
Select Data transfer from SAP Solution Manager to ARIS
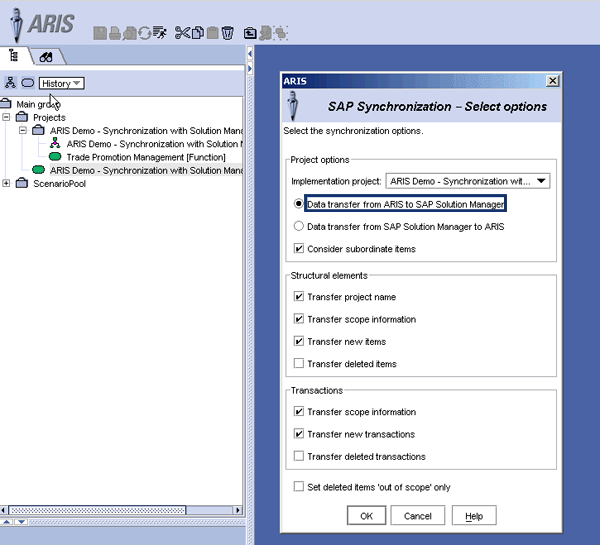298,226
